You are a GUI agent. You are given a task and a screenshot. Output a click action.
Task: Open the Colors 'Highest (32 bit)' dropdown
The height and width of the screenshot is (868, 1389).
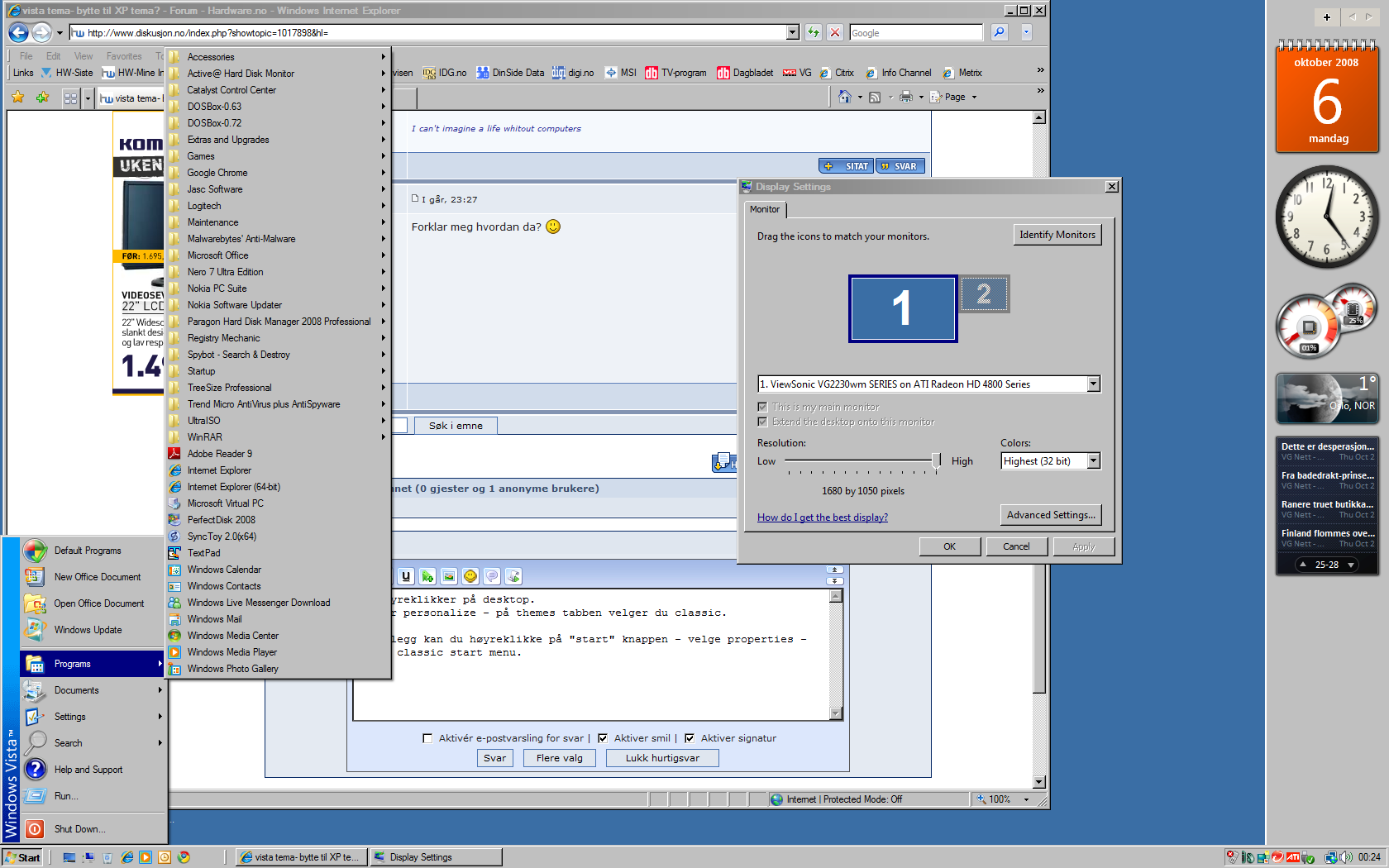click(1093, 460)
